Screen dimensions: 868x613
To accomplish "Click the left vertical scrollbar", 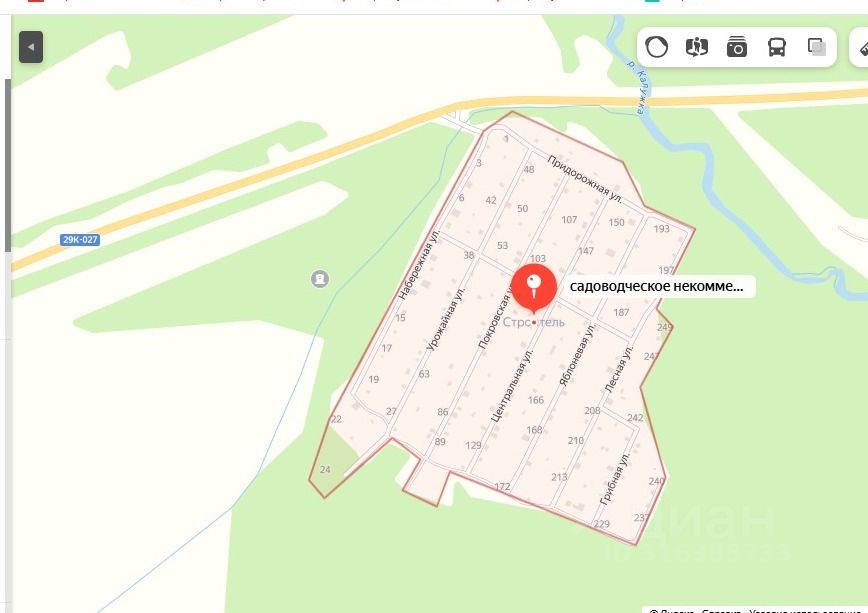I will click(x=7, y=165).
